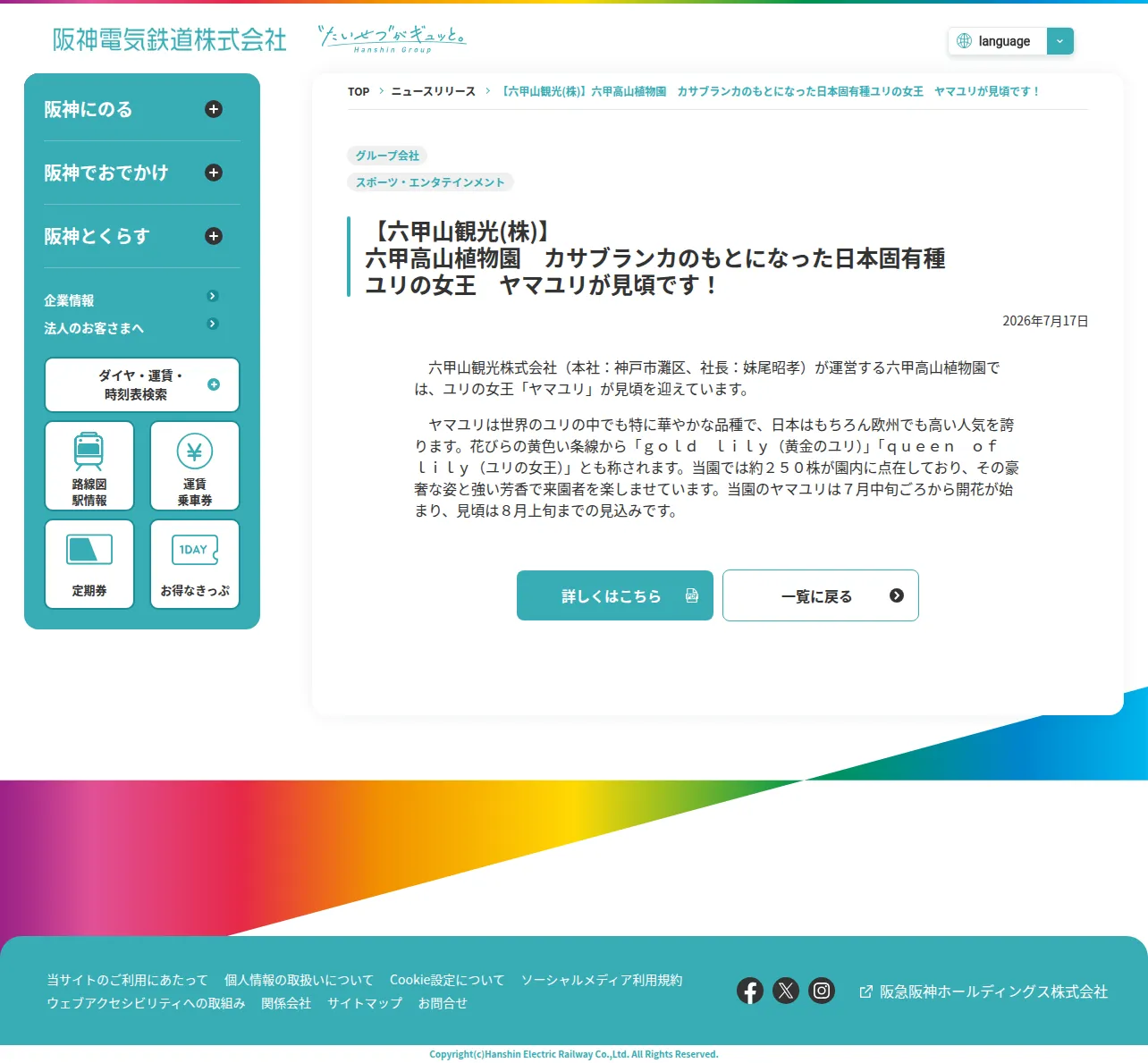This screenshot has height=1063, width=1148.
Task: Click the chevron next to 法人のお客さまへ
Action: [x=213, y=324]
